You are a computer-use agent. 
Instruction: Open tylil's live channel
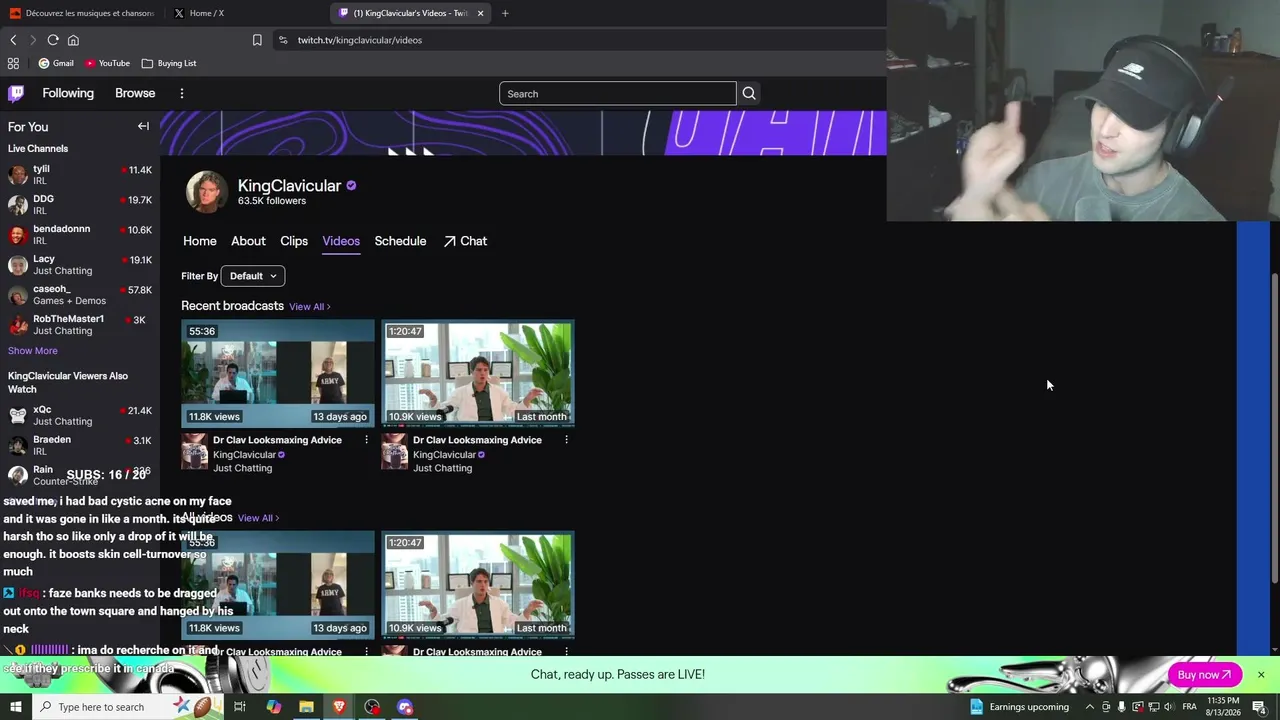point(80,175)
